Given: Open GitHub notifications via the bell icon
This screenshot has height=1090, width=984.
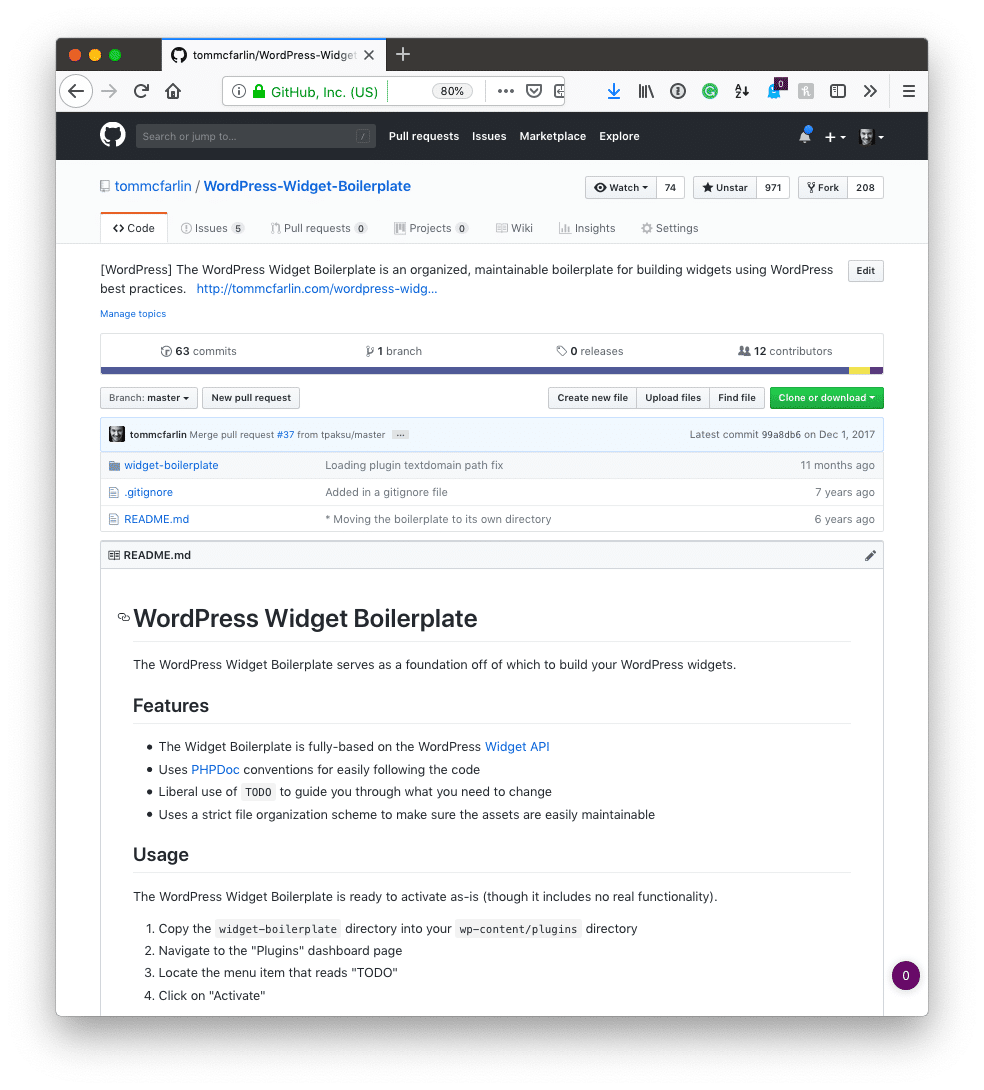Looking at the screenshot, I should tap(805, 135).
